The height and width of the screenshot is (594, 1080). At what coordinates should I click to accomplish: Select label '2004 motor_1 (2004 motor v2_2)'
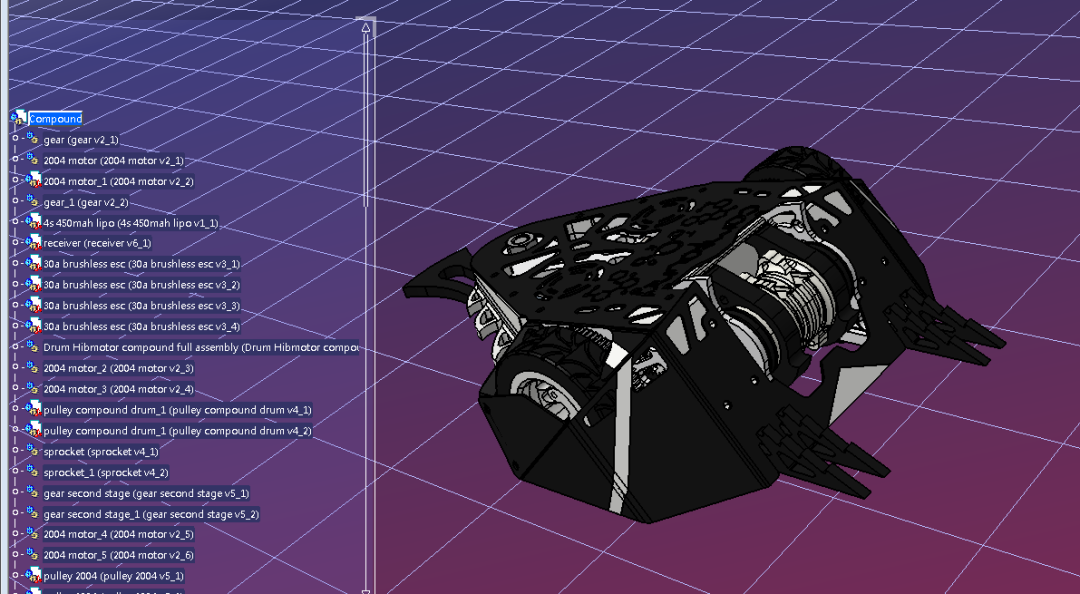tap(118, 181)
